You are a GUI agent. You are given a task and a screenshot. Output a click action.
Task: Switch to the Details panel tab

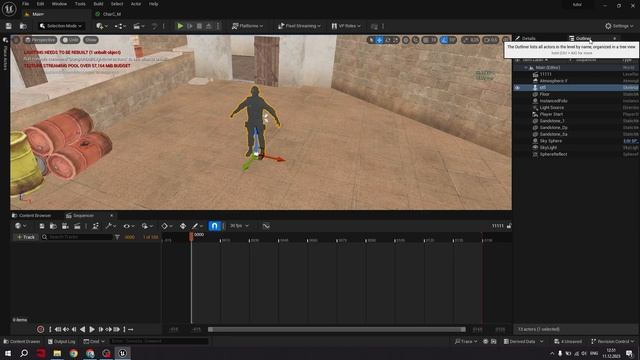click(x=526, y=38)
